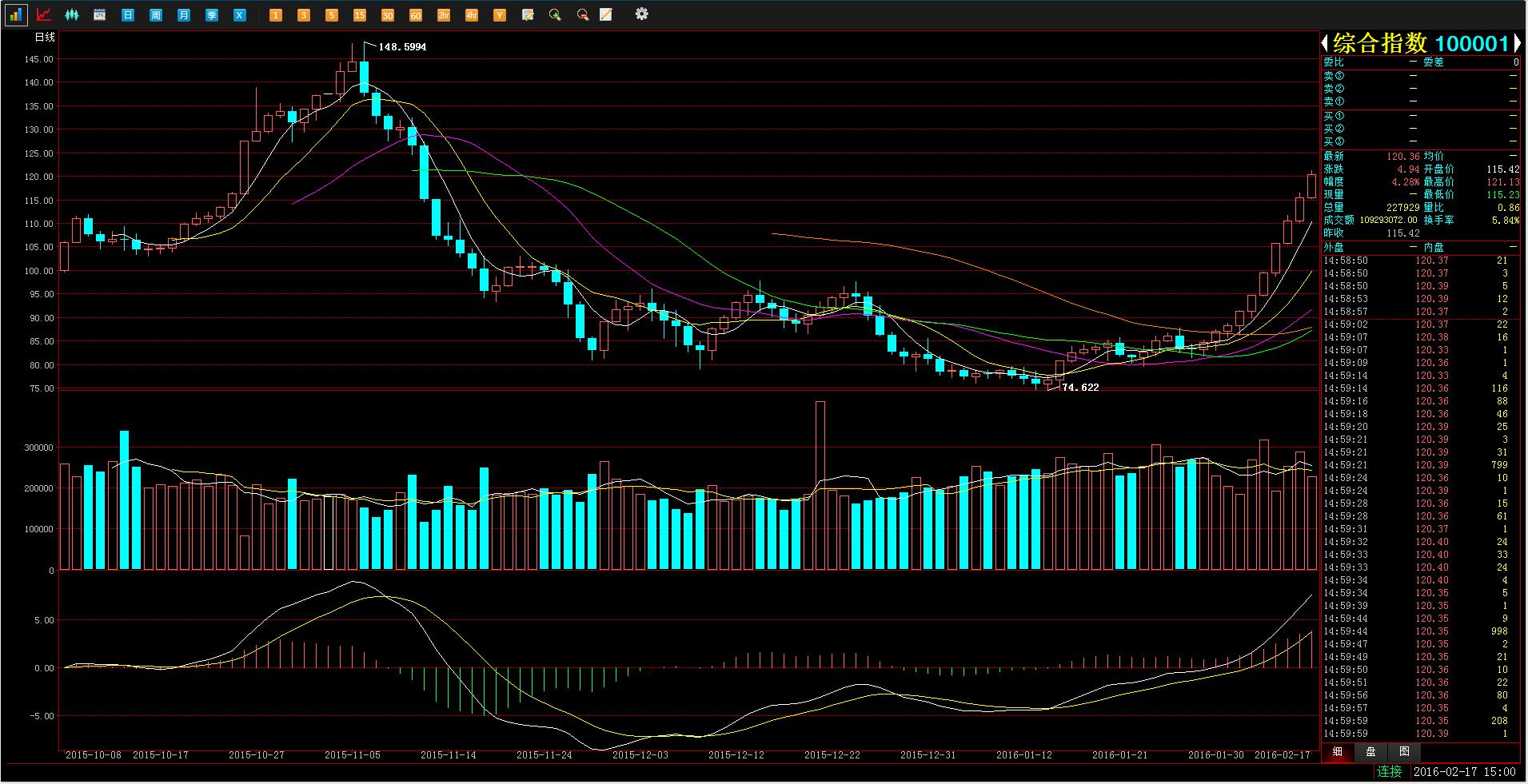Switch to quarterly period (季) icon
Viewport: 1528px width, 784px height.
coord(212,14)
